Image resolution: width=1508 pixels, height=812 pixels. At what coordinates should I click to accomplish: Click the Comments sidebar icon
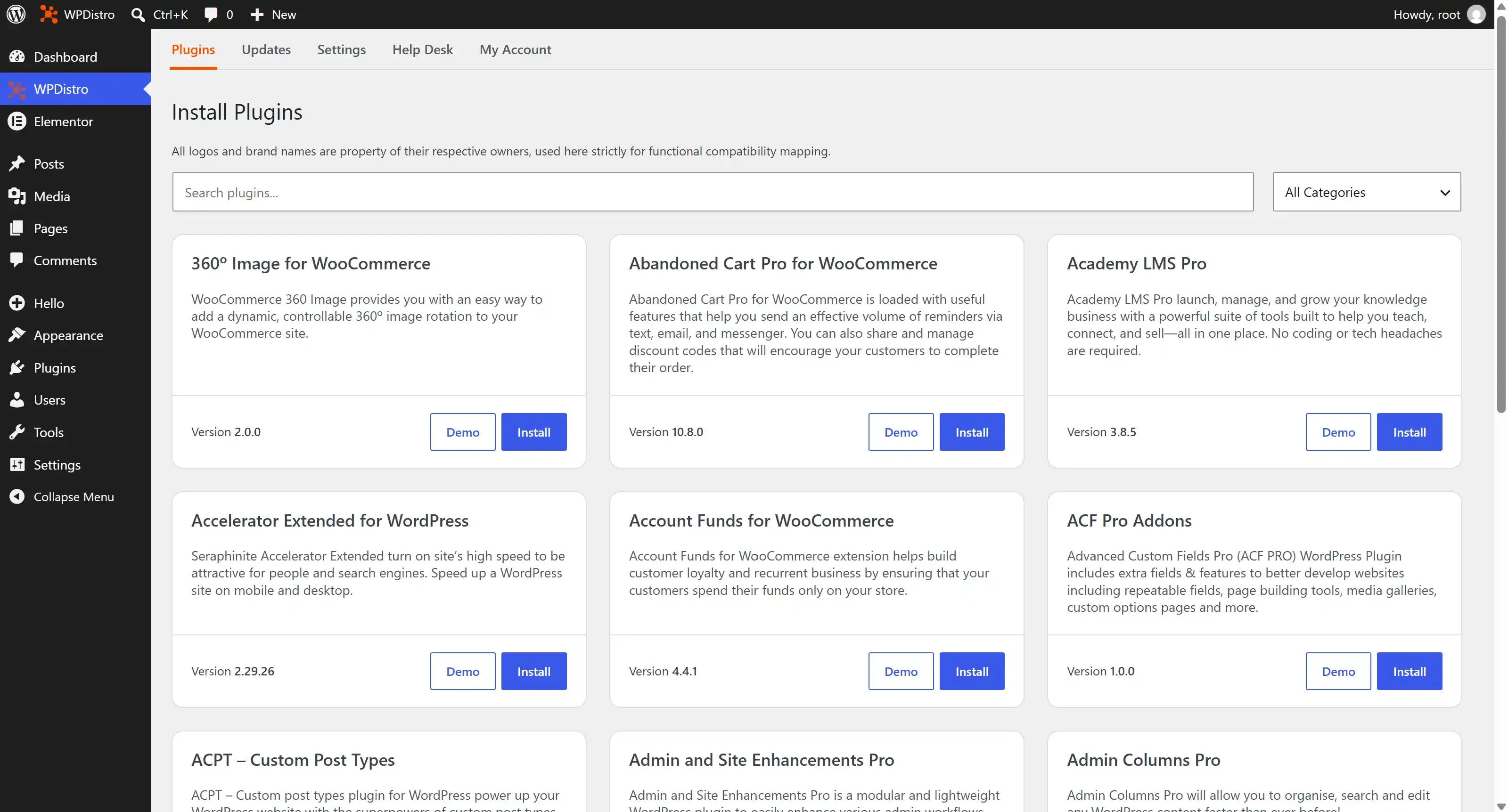[17, 260]
